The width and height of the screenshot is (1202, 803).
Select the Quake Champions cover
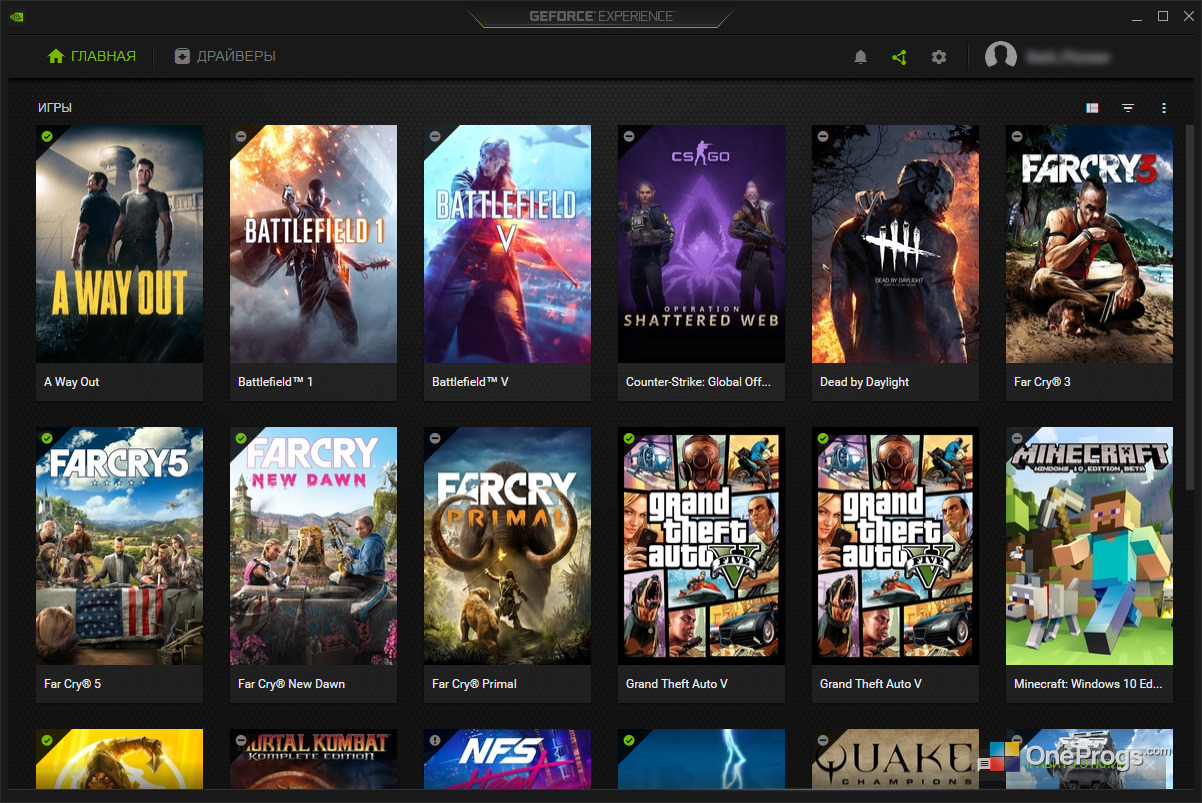(x=895, y=760)
